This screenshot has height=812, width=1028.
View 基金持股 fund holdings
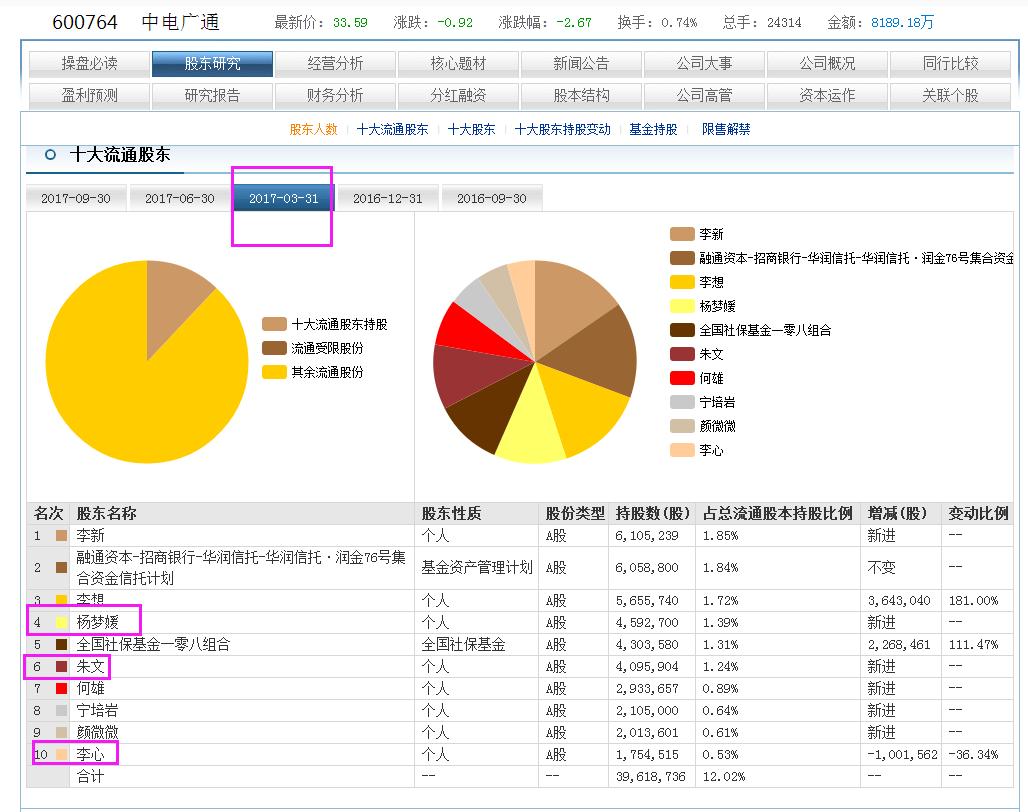tap(654, 130)
